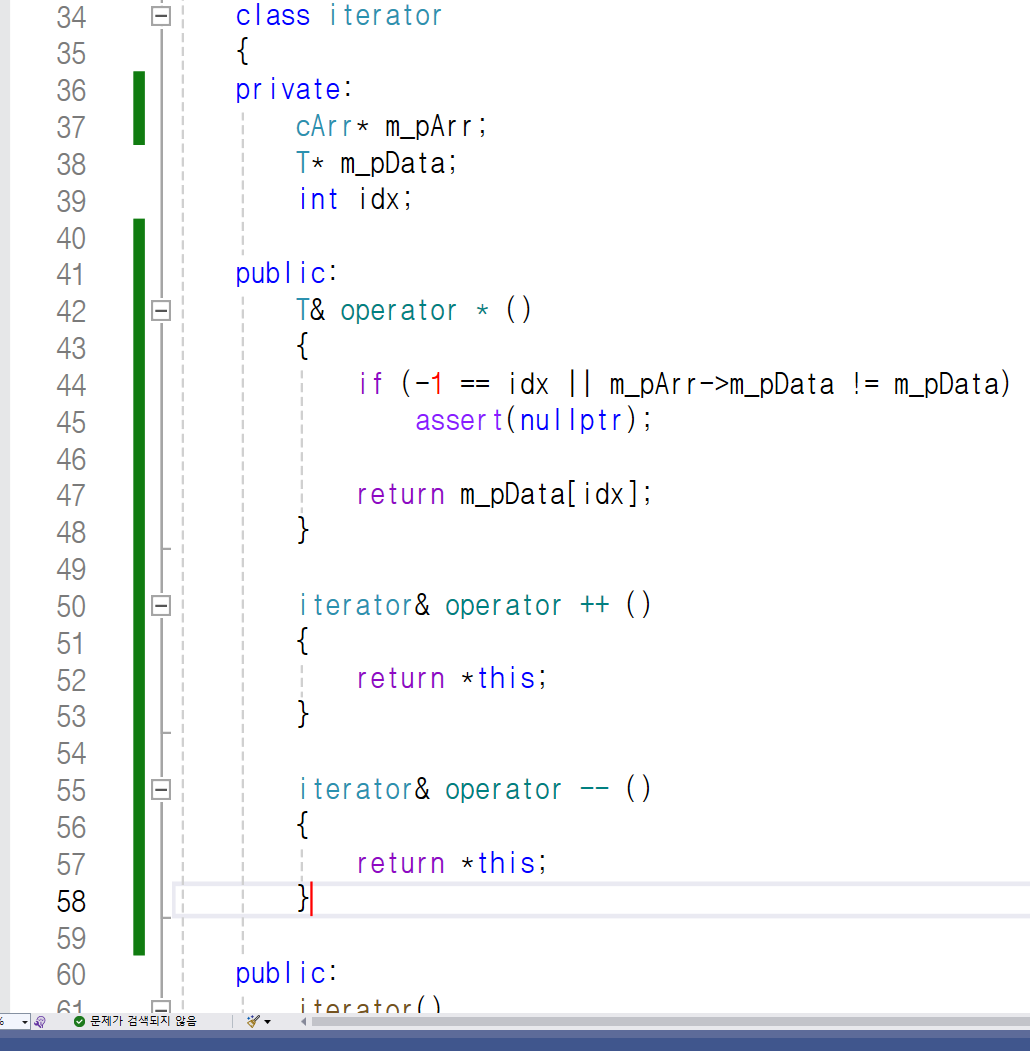Click the 'public' keyword on line 60

[281, 973]
